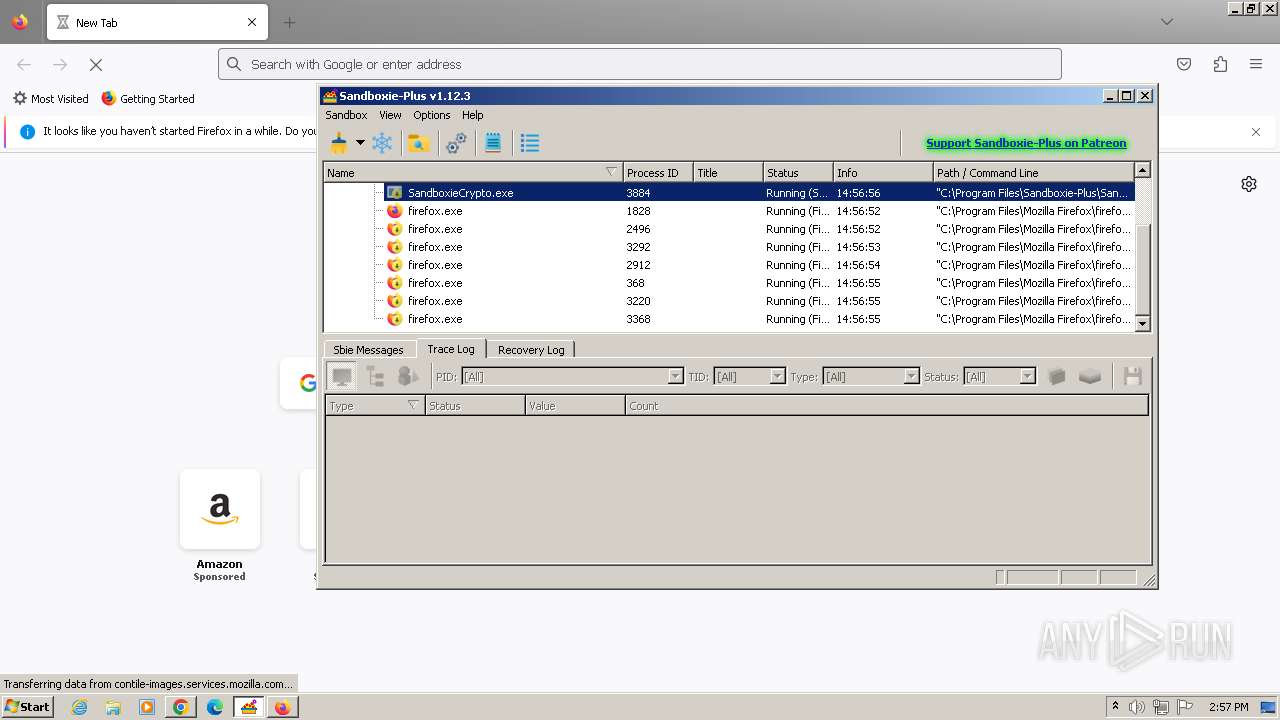The height and width of the screenshot is (720, 1280).
Task: Open global settings gears icon in toolbar
Action: pyautogui.click(x=456, y=143)
